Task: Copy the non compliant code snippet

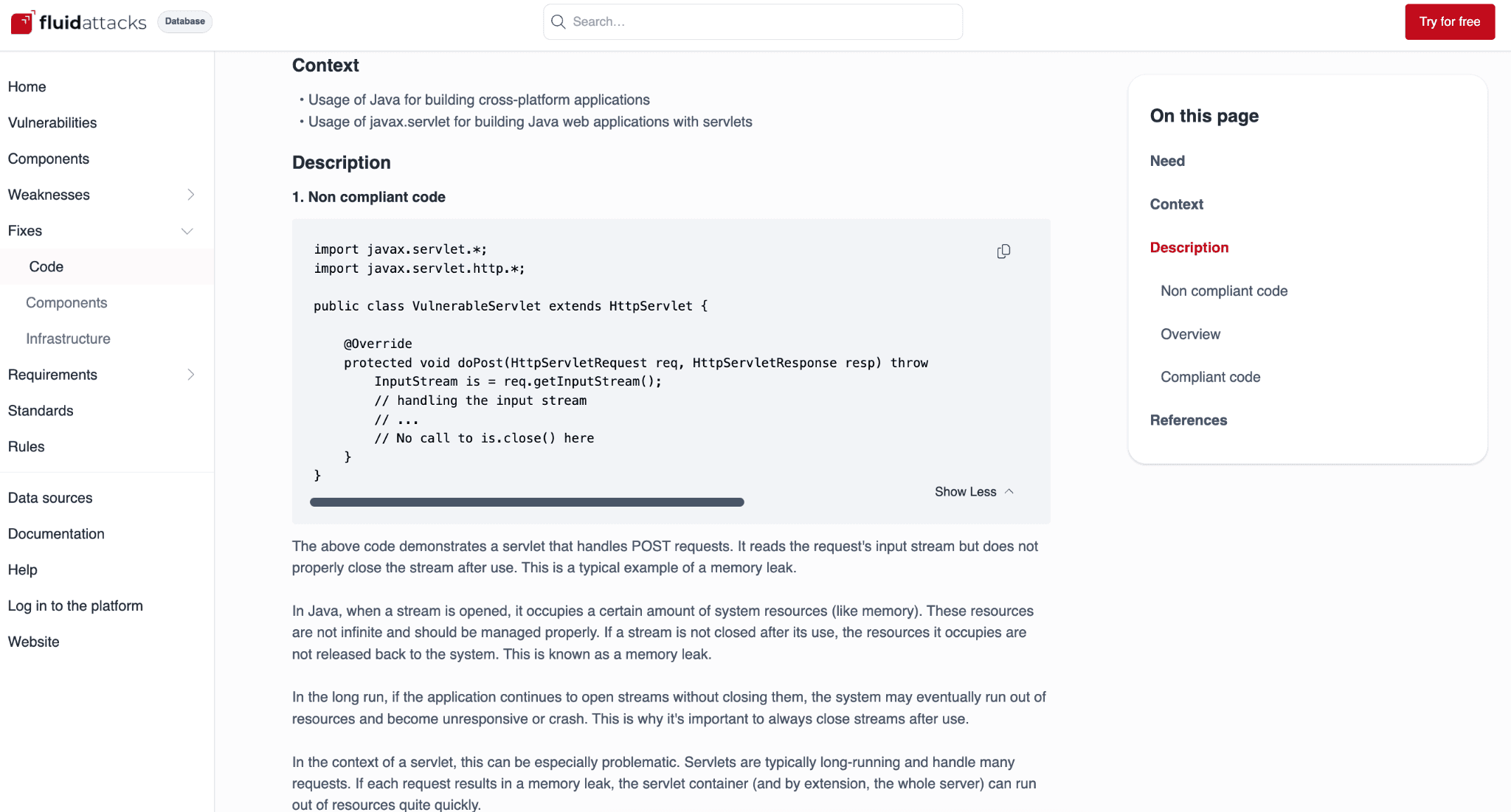Action: (x=1003, y=251)
